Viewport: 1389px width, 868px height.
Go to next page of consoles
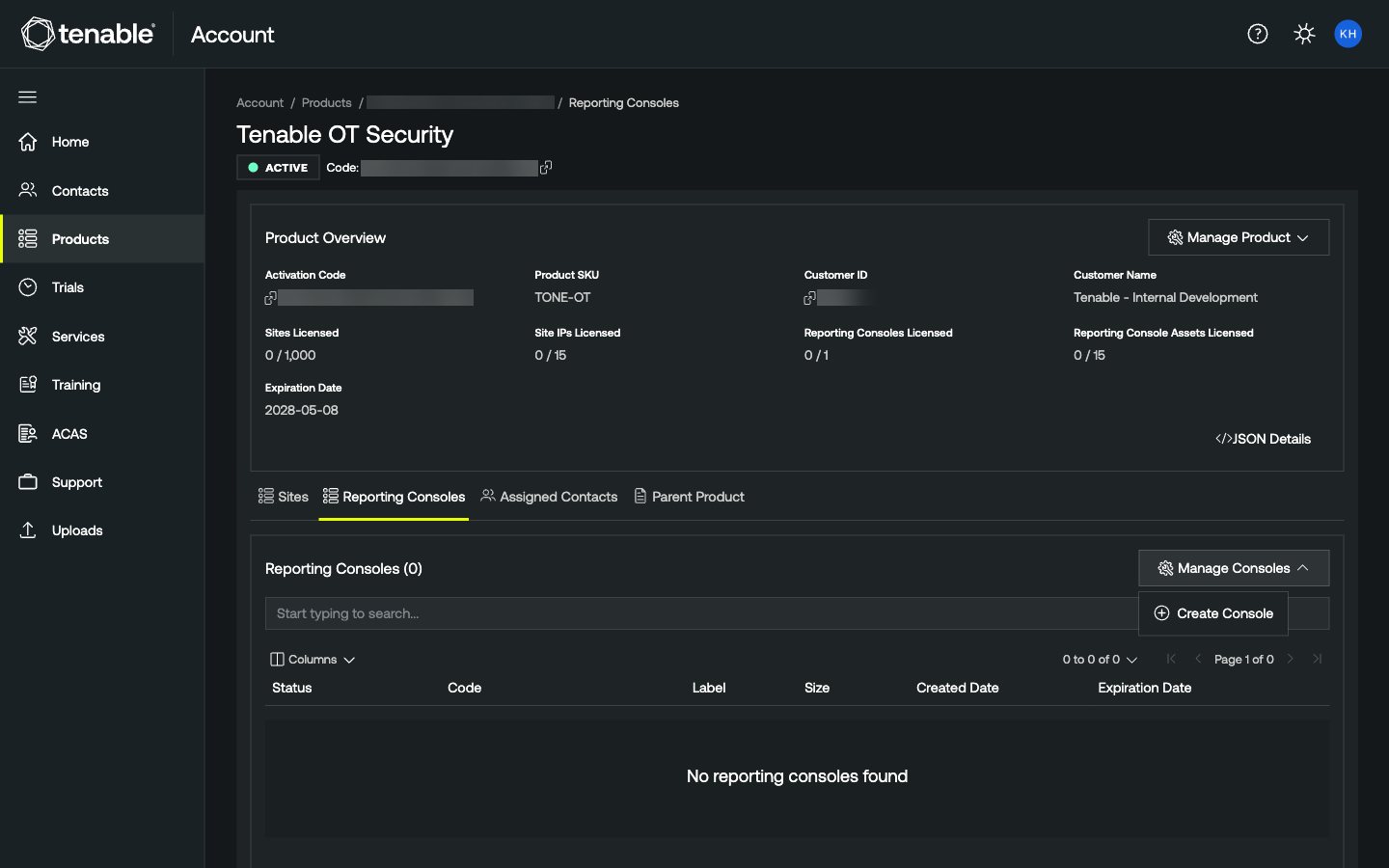coord(1291,659)
